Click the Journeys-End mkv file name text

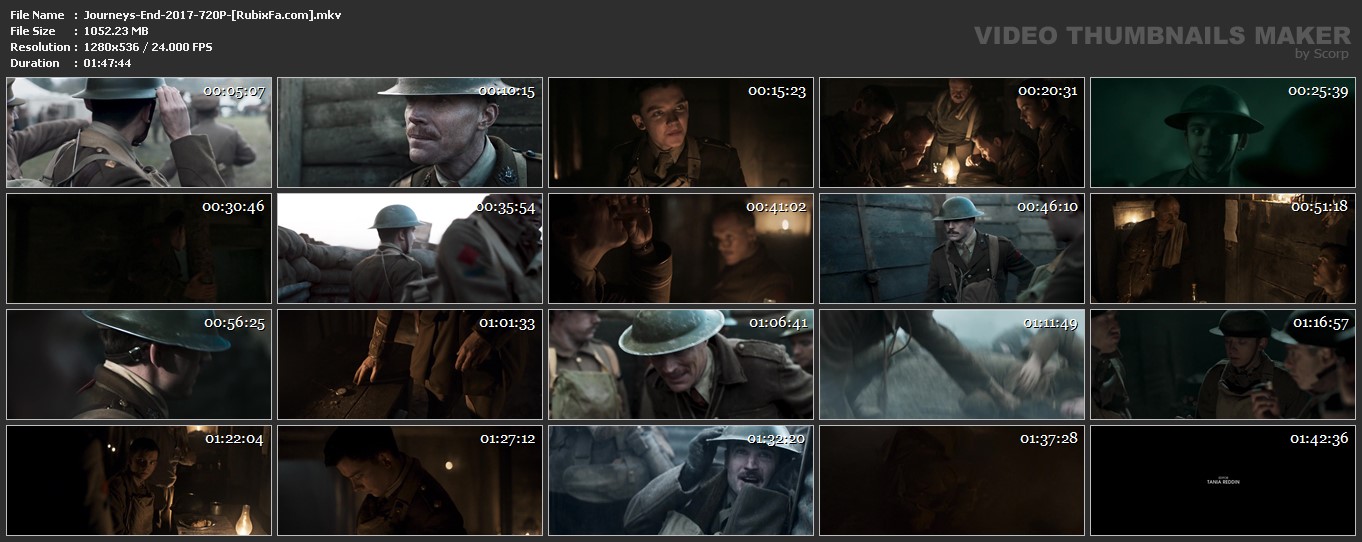(x=212, y=15)
